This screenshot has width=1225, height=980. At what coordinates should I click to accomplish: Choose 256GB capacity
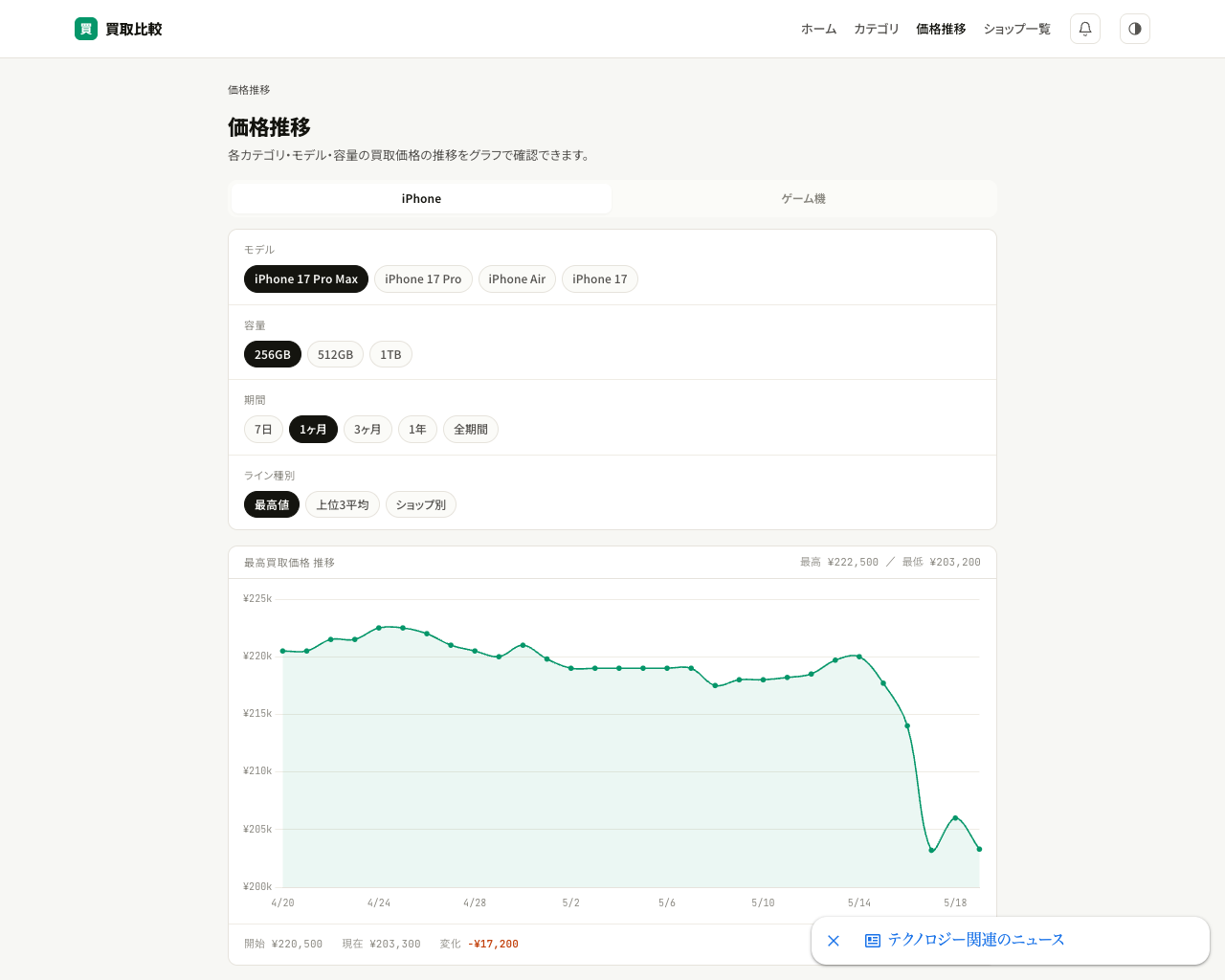click(273, 354)
